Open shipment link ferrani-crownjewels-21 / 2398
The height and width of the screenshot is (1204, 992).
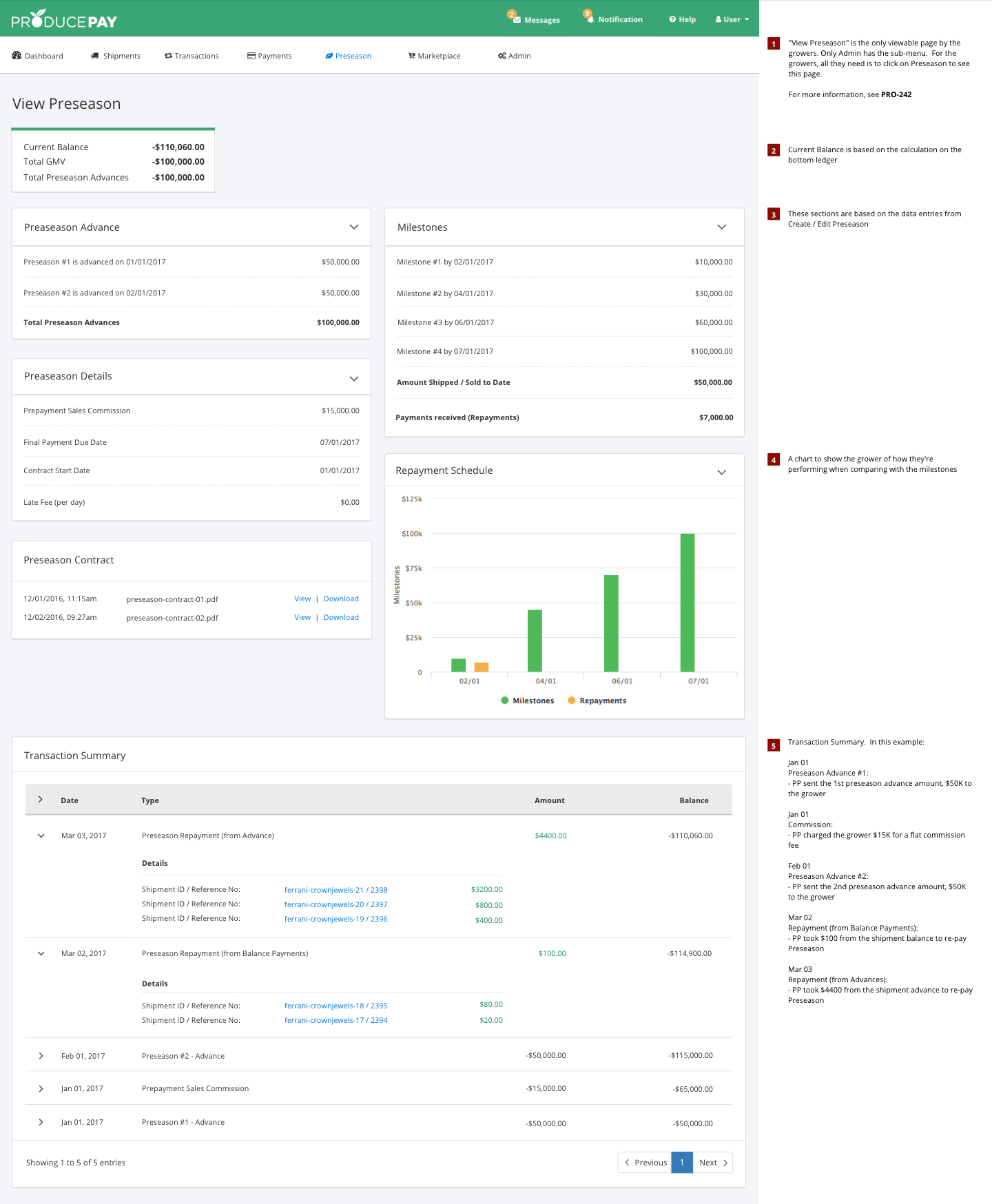(x=335, y=890)
